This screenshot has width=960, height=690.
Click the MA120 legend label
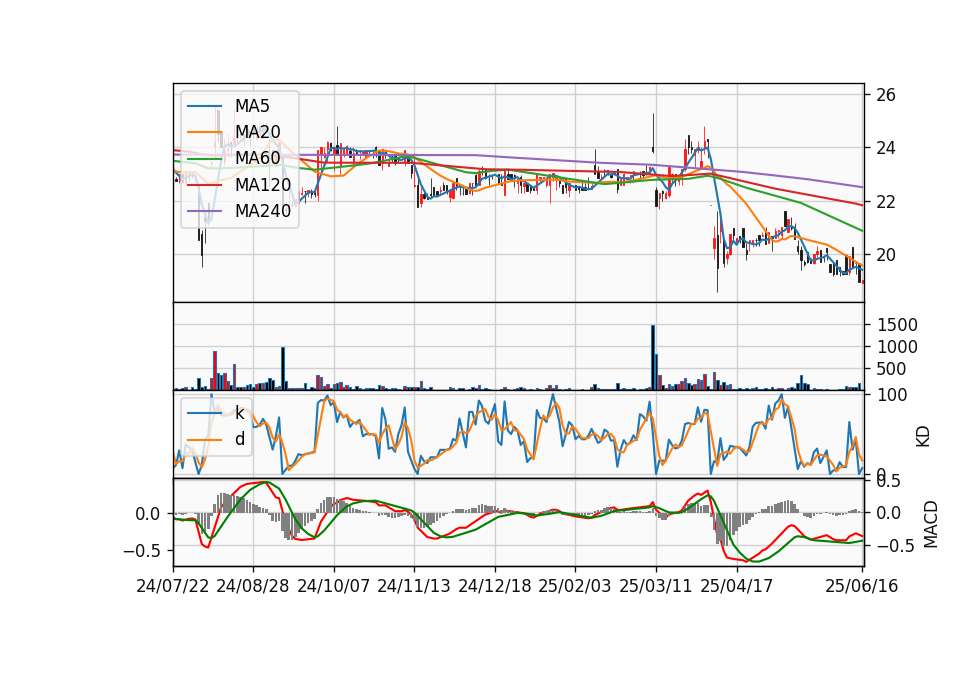pos(263,184)
